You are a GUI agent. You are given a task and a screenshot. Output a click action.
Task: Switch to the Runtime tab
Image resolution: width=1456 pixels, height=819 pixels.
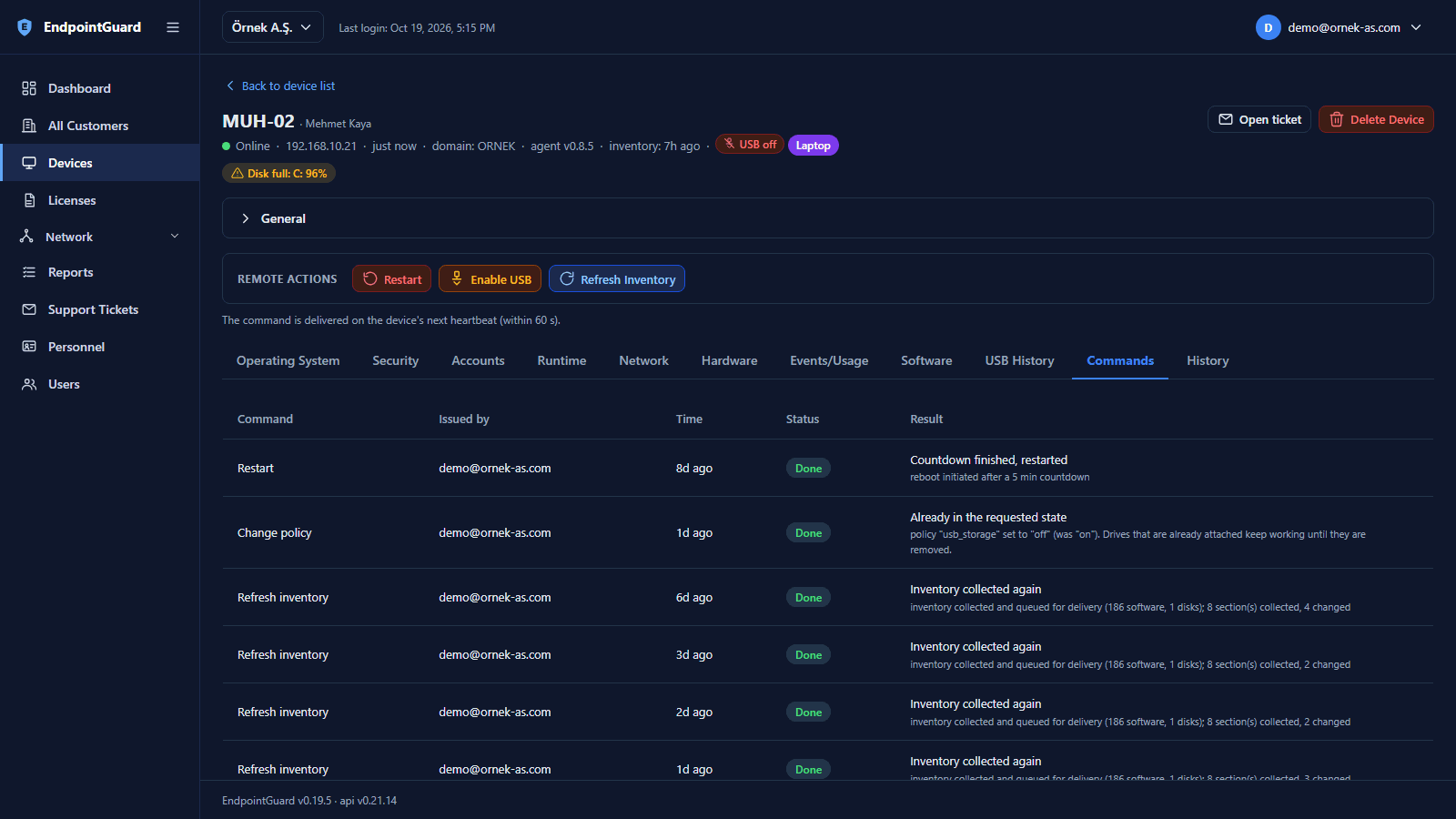[562, 361]
